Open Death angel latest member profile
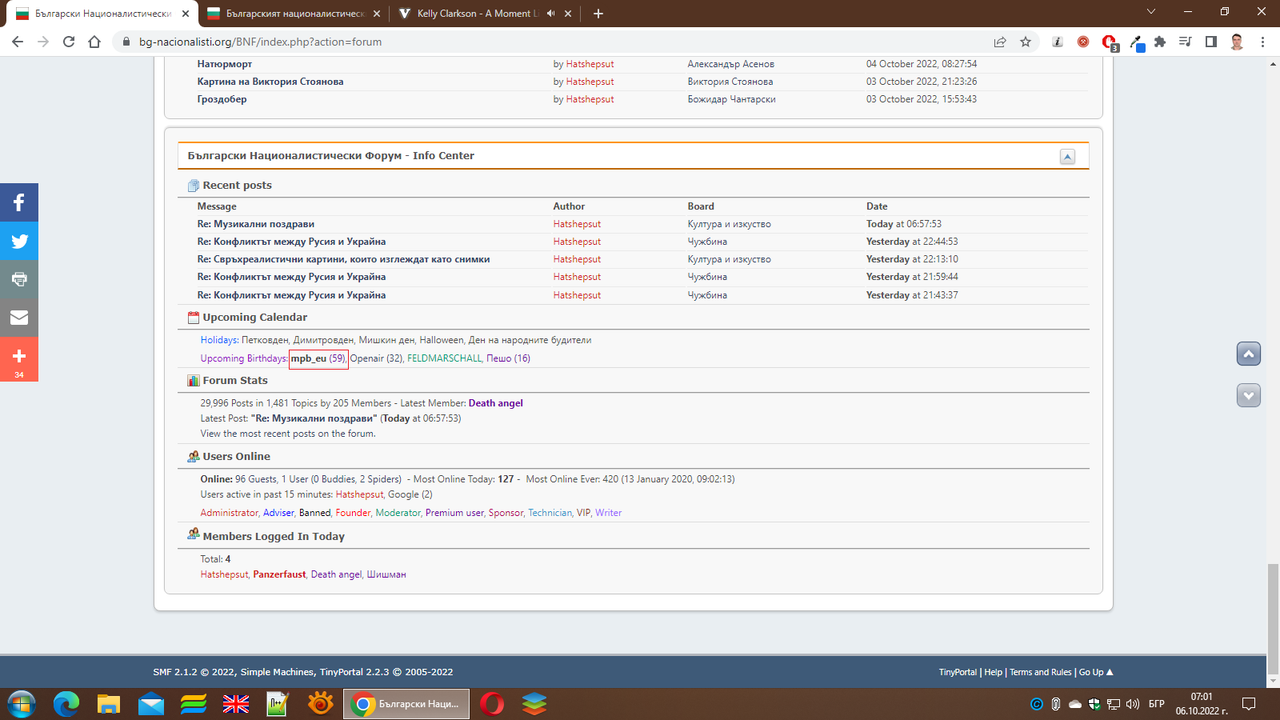This screenshot has width=1280, height=720. [x=496, y=403]
